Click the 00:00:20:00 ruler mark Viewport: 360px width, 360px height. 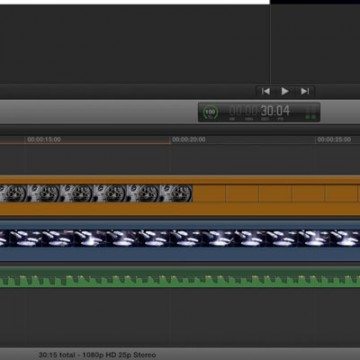(189, 140)
